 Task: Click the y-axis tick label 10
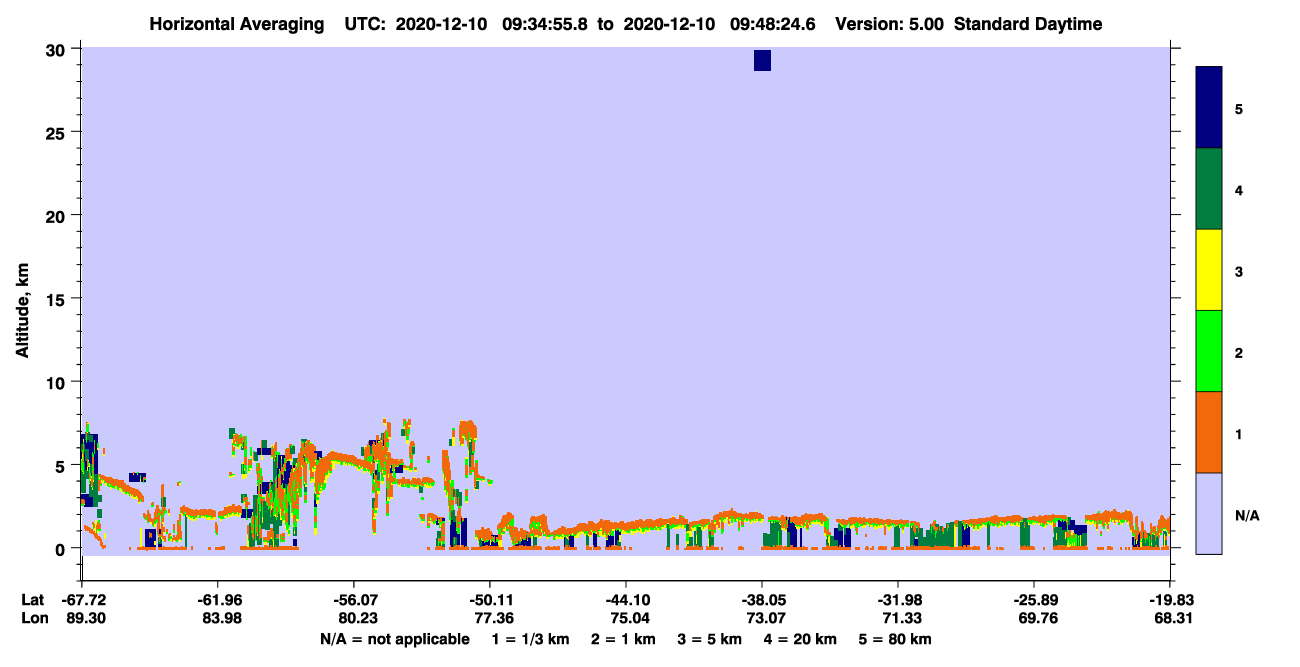pos(56,382)
